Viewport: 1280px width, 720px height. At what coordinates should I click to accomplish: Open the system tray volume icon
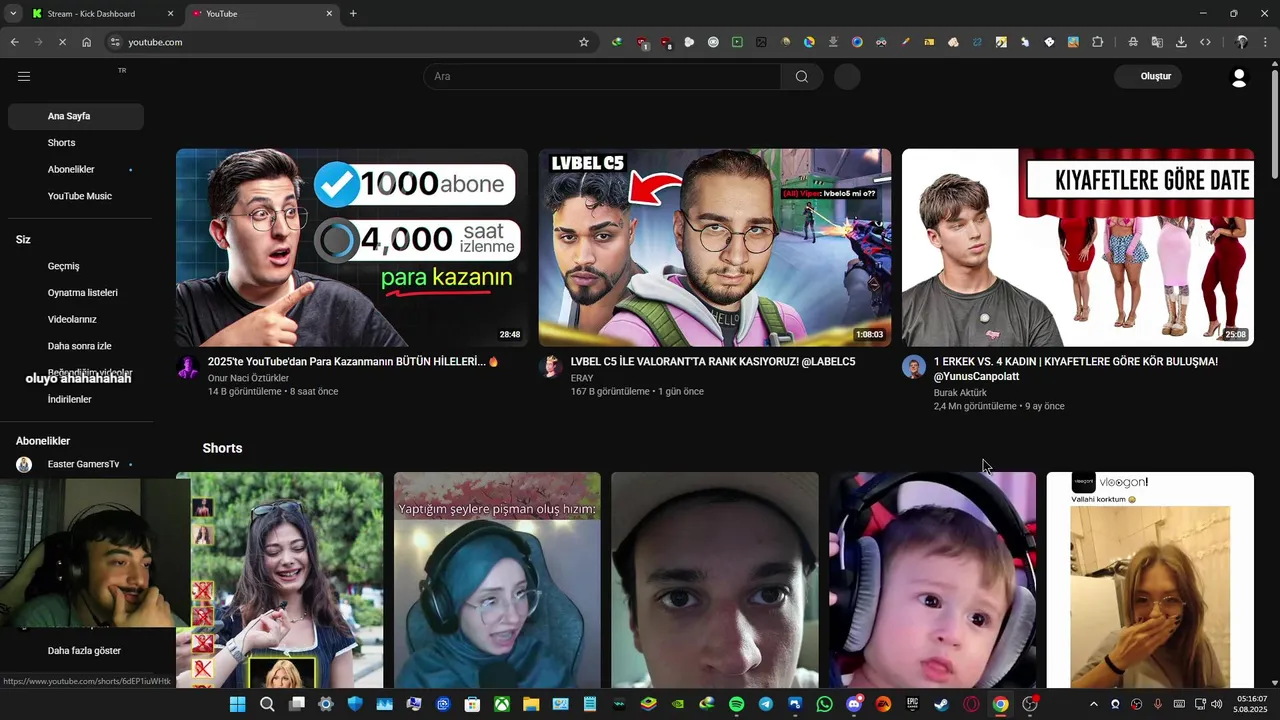pos(1216,704)
